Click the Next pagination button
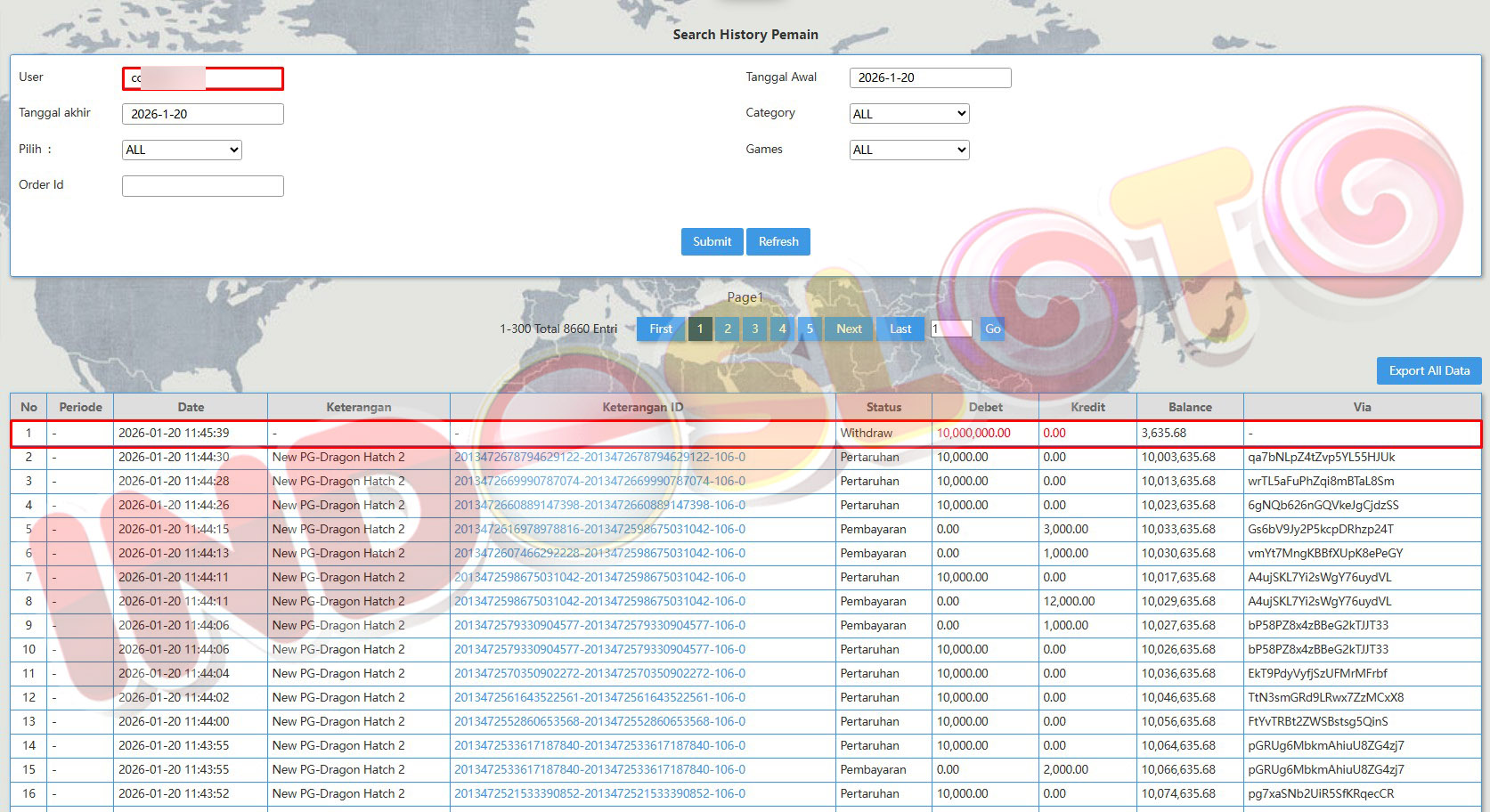 pyautogui.click(x=849, y=329)
